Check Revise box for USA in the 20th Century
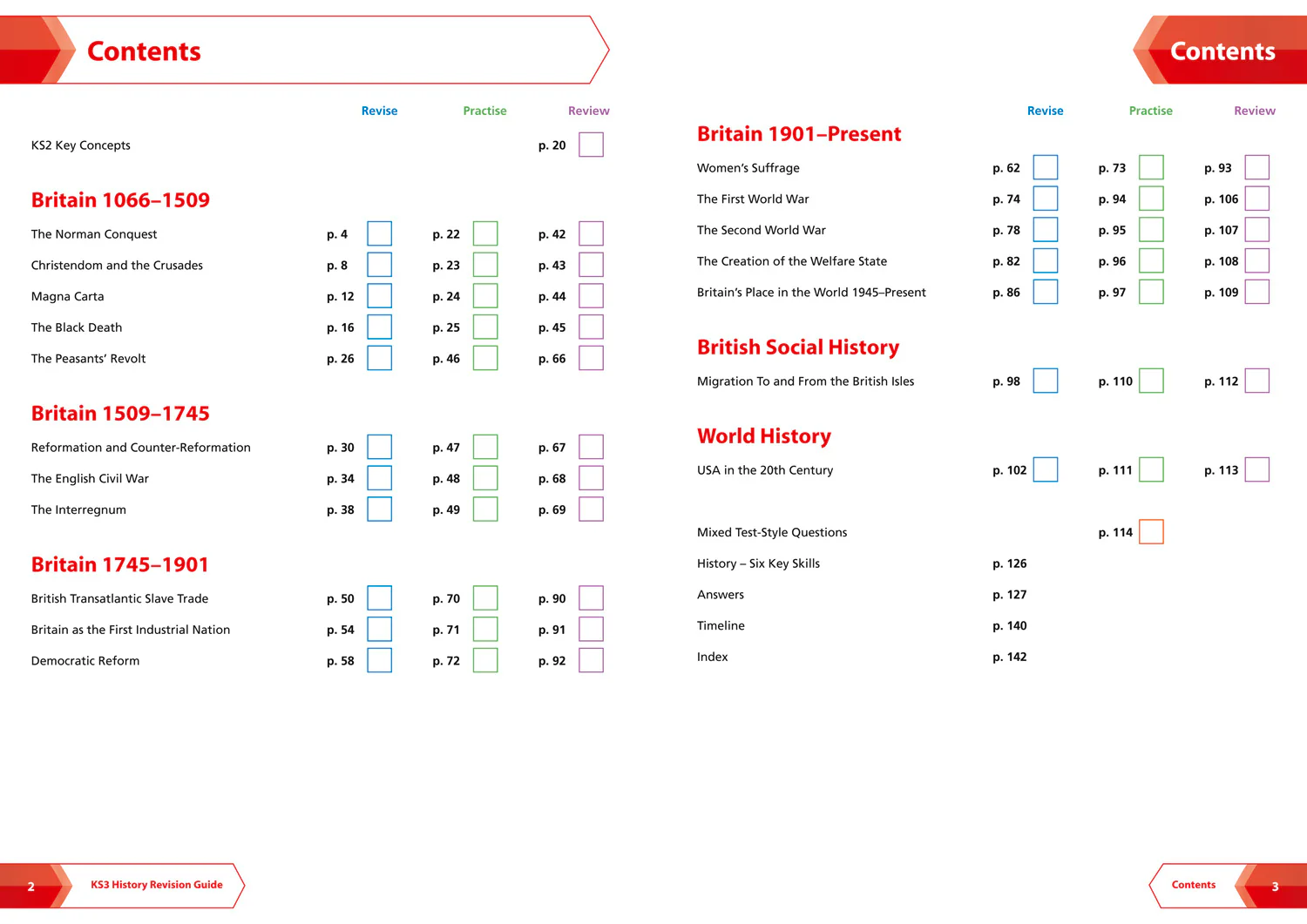 pyautogui.click(x=1046, y=469)
